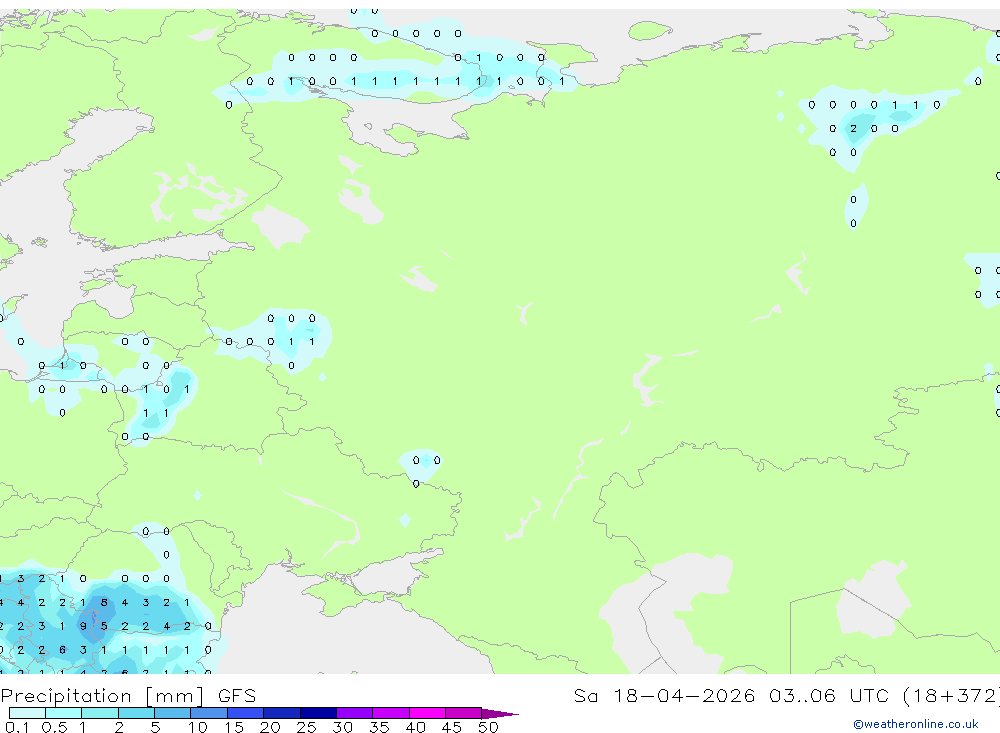Pick the 25–30 mm legend color swatch
This screenshot has height=733, width=1000.
pos(318,713)
